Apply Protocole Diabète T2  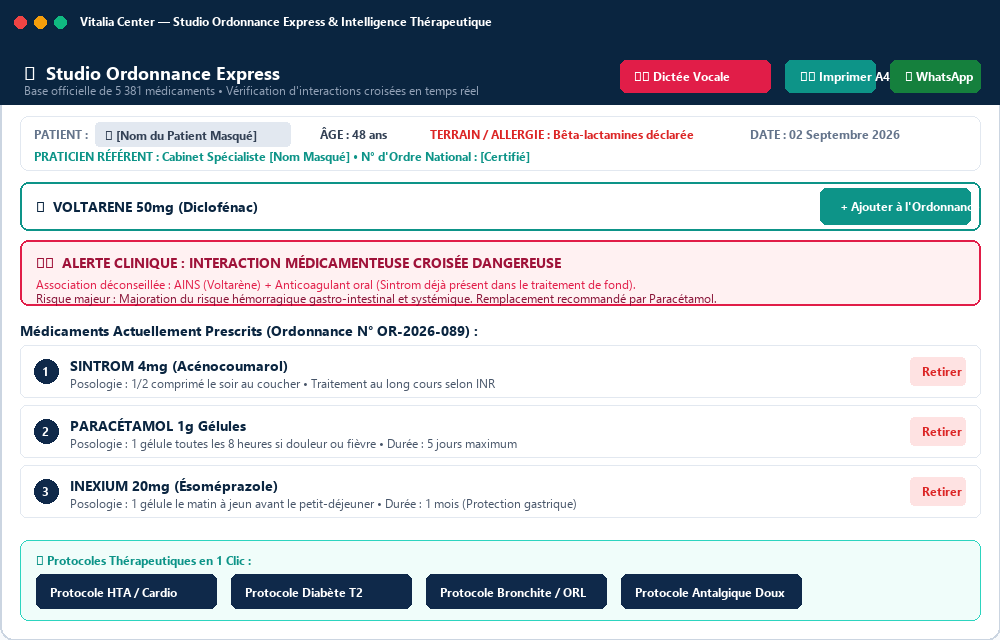click(x=321, y=592)
